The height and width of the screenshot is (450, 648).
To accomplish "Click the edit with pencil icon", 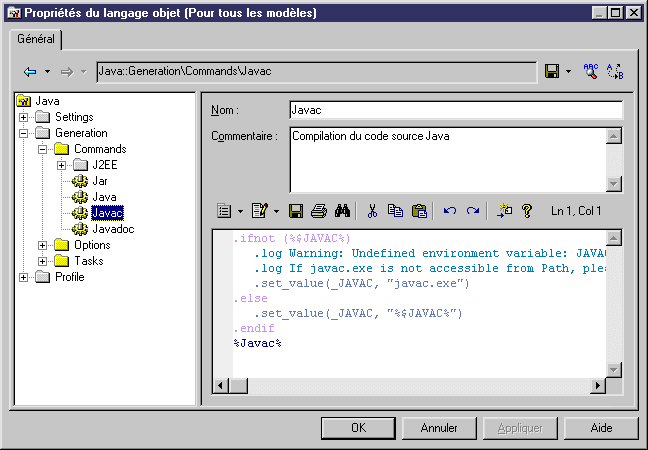I will (260, 211).
